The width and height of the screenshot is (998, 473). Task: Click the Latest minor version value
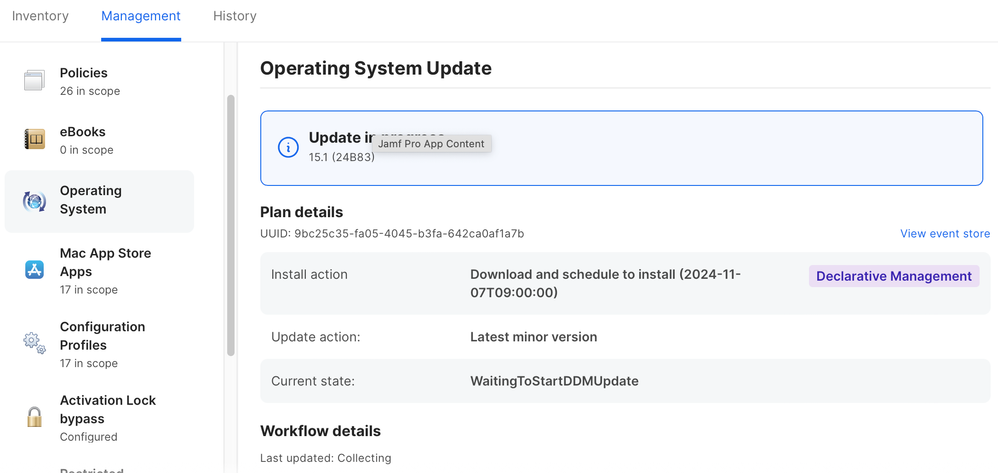[533, 337]
